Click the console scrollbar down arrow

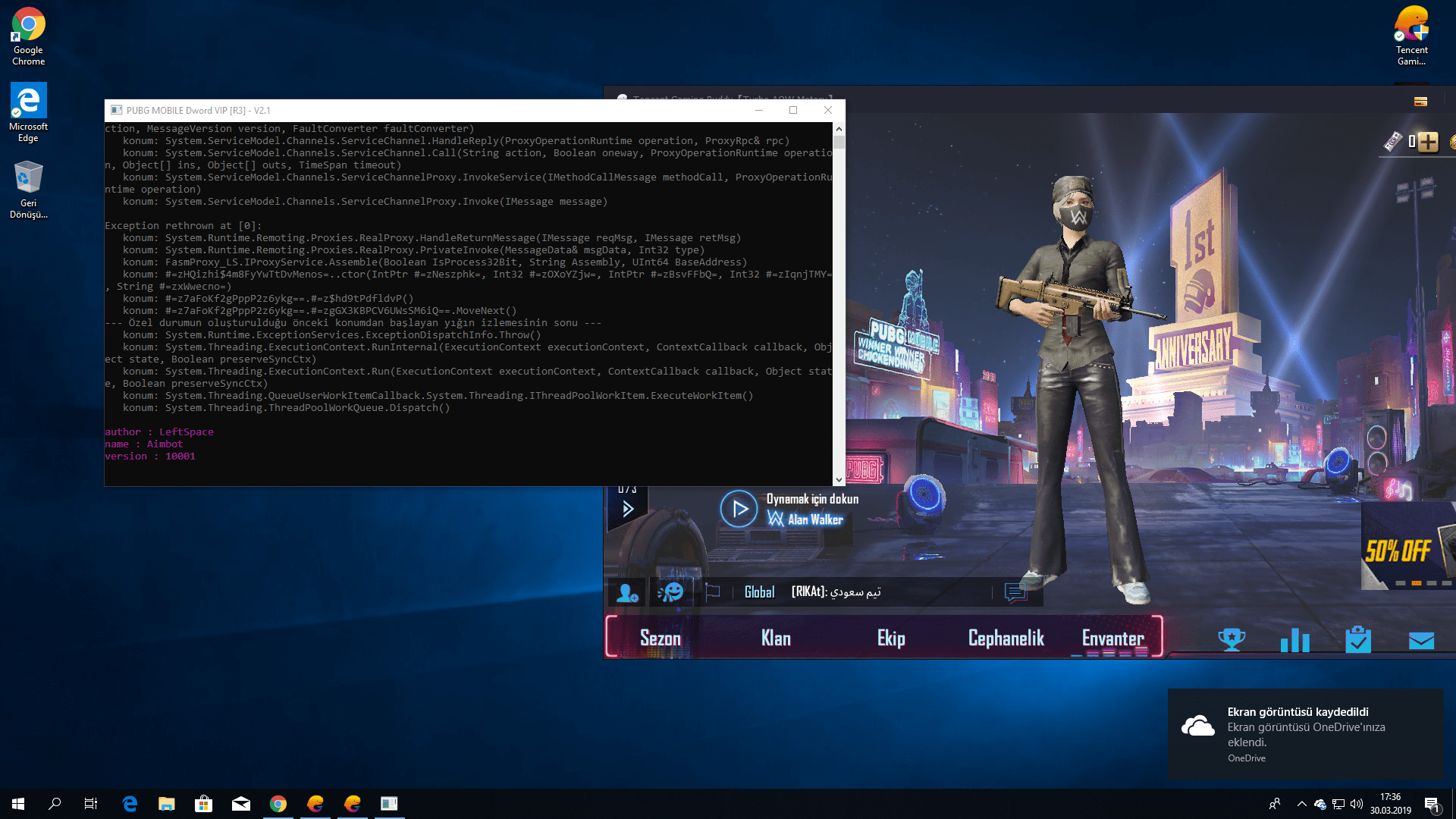[x=839, y=480]
